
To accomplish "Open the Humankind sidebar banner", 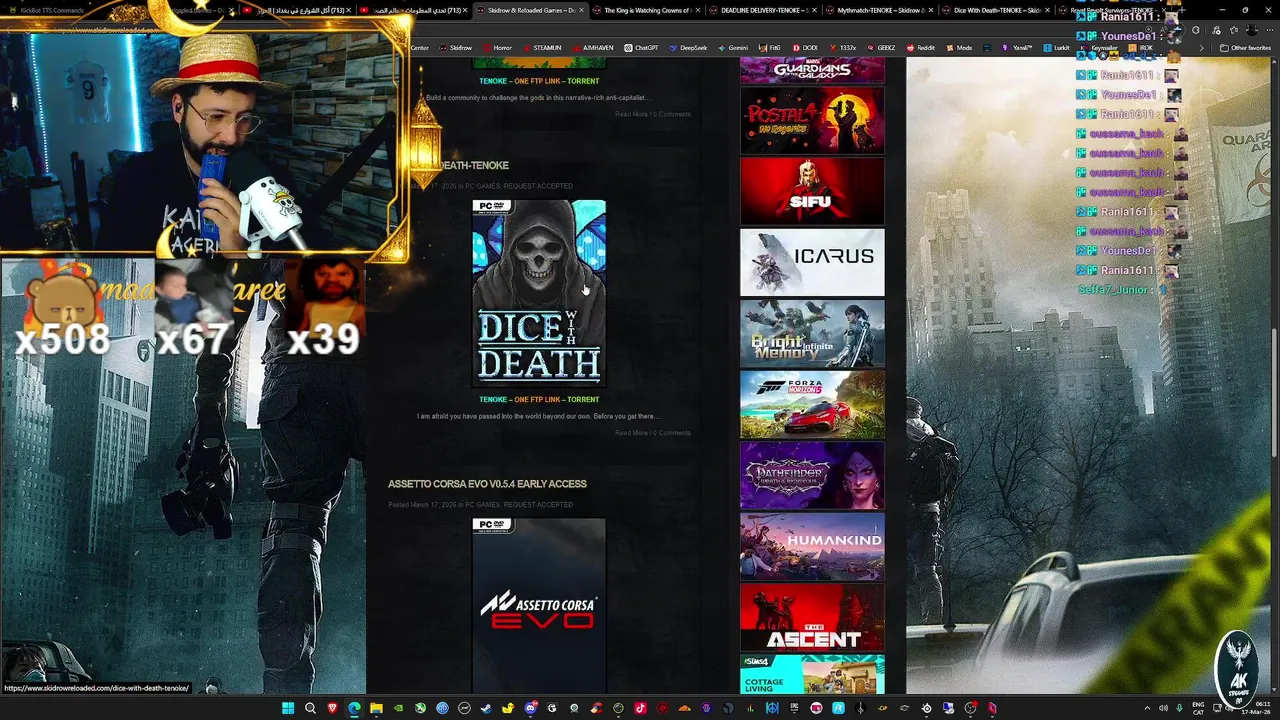I will coord(812,547).
